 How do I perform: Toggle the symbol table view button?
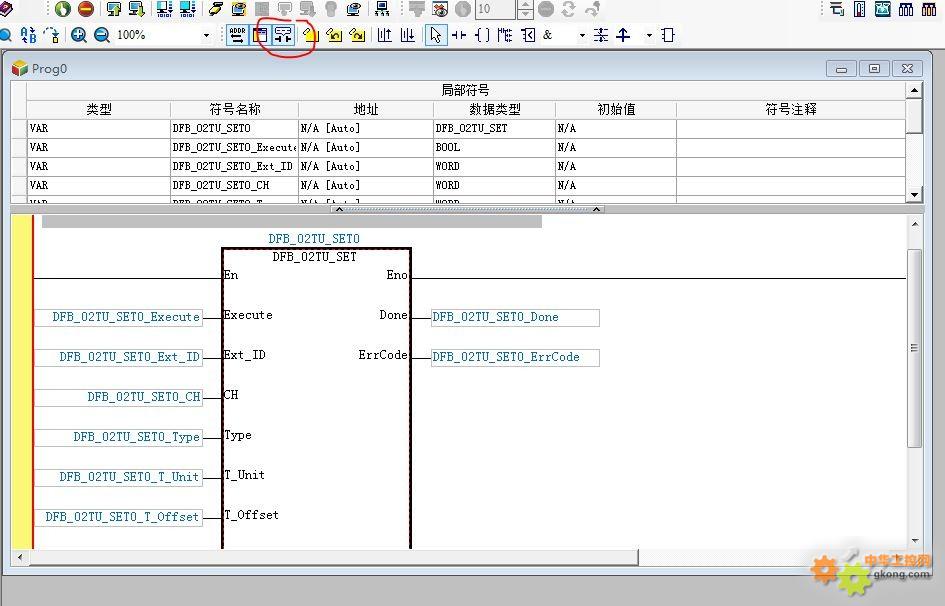(261, 35)
